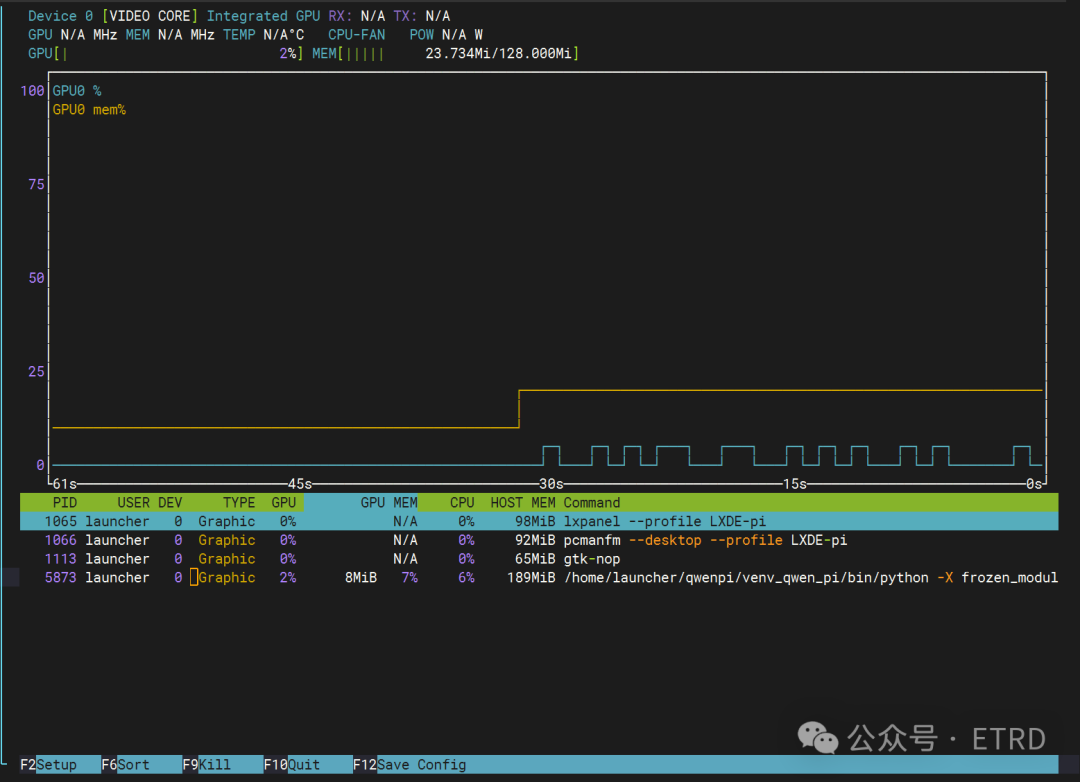Click the '61s' time axis marker
Image resolution: width=1080 pixels, height=782 pixels.
tap(65, 484)
